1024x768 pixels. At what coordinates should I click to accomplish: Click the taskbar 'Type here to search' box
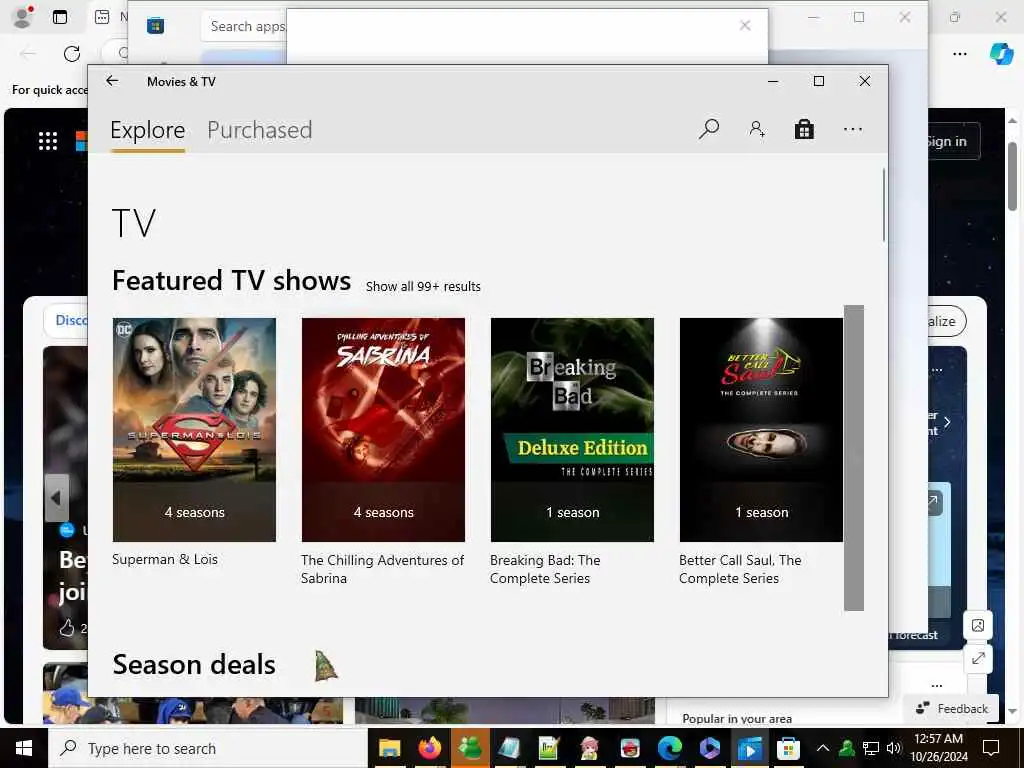point(208,748)
